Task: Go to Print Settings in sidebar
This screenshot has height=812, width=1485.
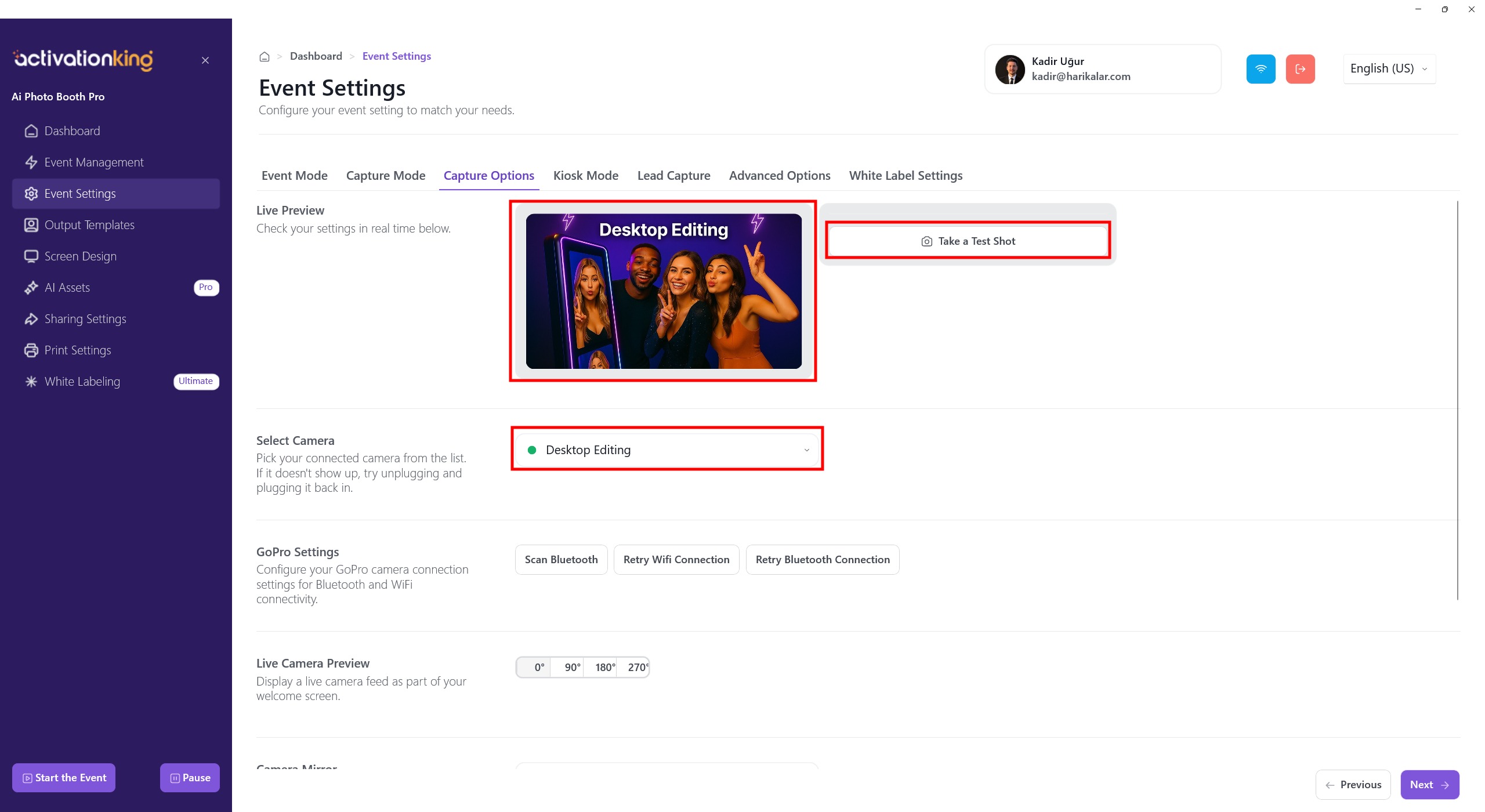Action: pyautogui.click(x=78, y=350)
